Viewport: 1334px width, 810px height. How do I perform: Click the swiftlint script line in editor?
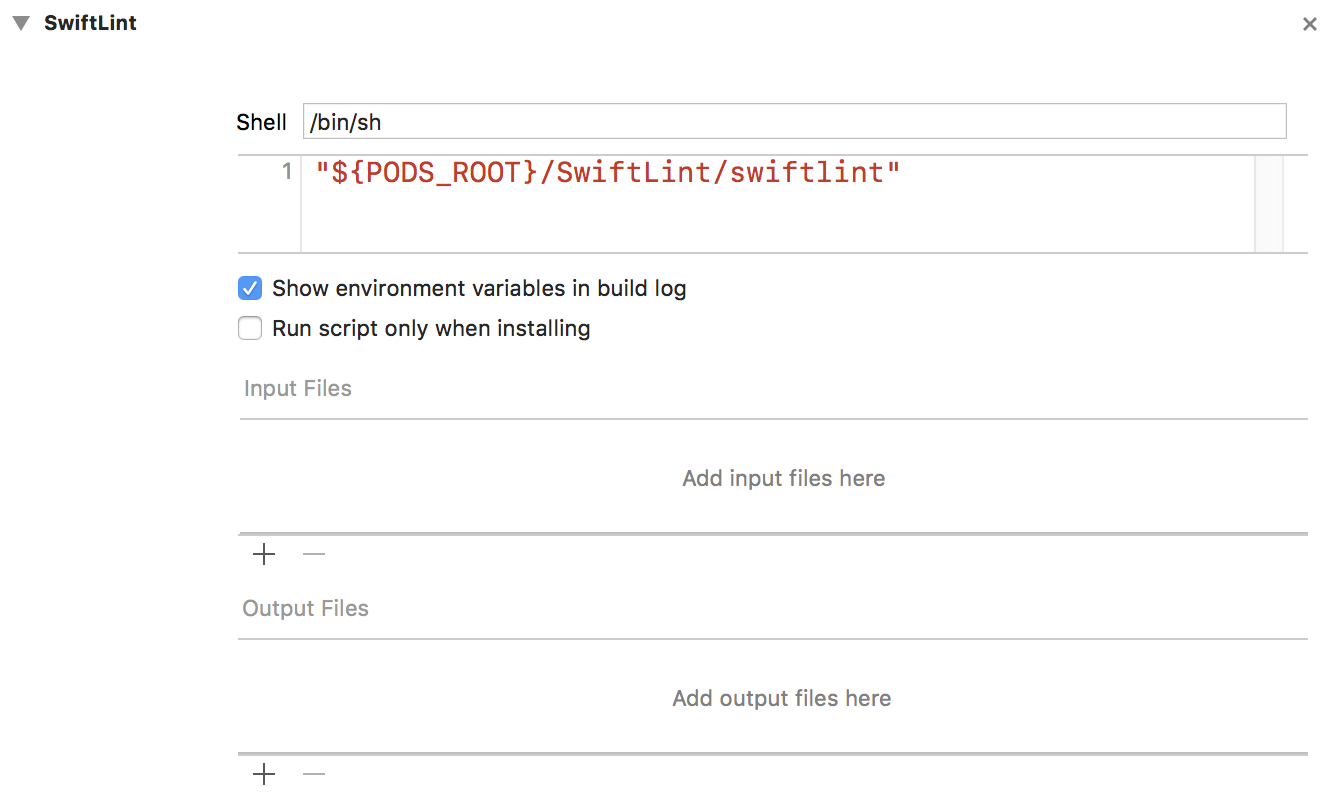click(x=608, y=172)
